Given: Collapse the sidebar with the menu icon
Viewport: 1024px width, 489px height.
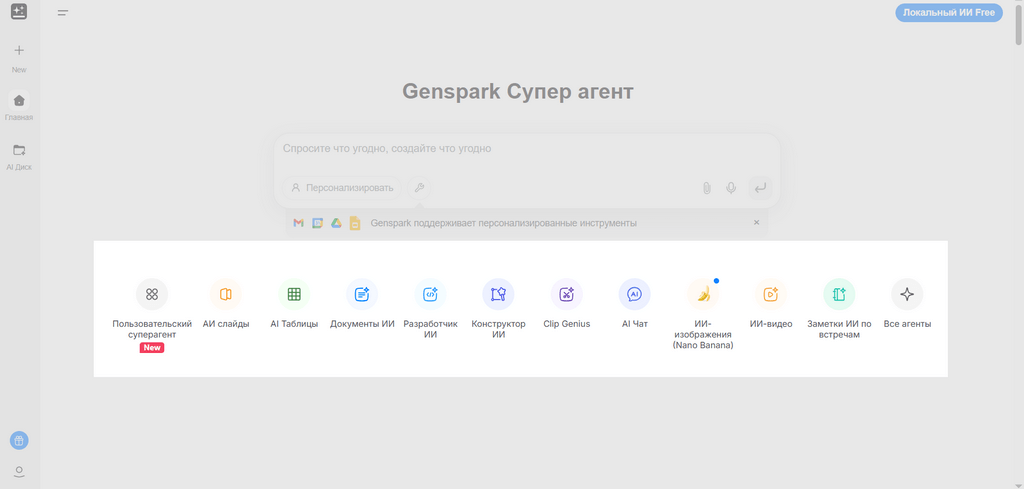Looking at the screenshot, I should pos(63,12).
